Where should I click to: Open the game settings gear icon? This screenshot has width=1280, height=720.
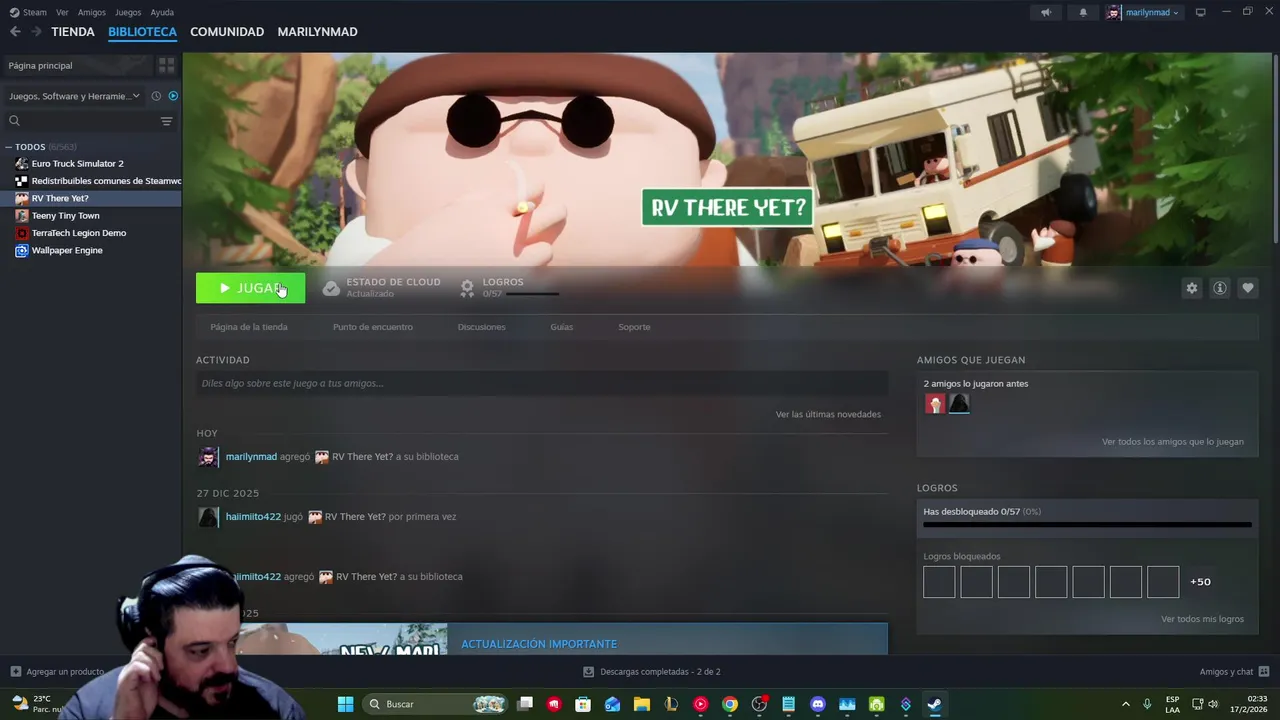pos(1191,288)
